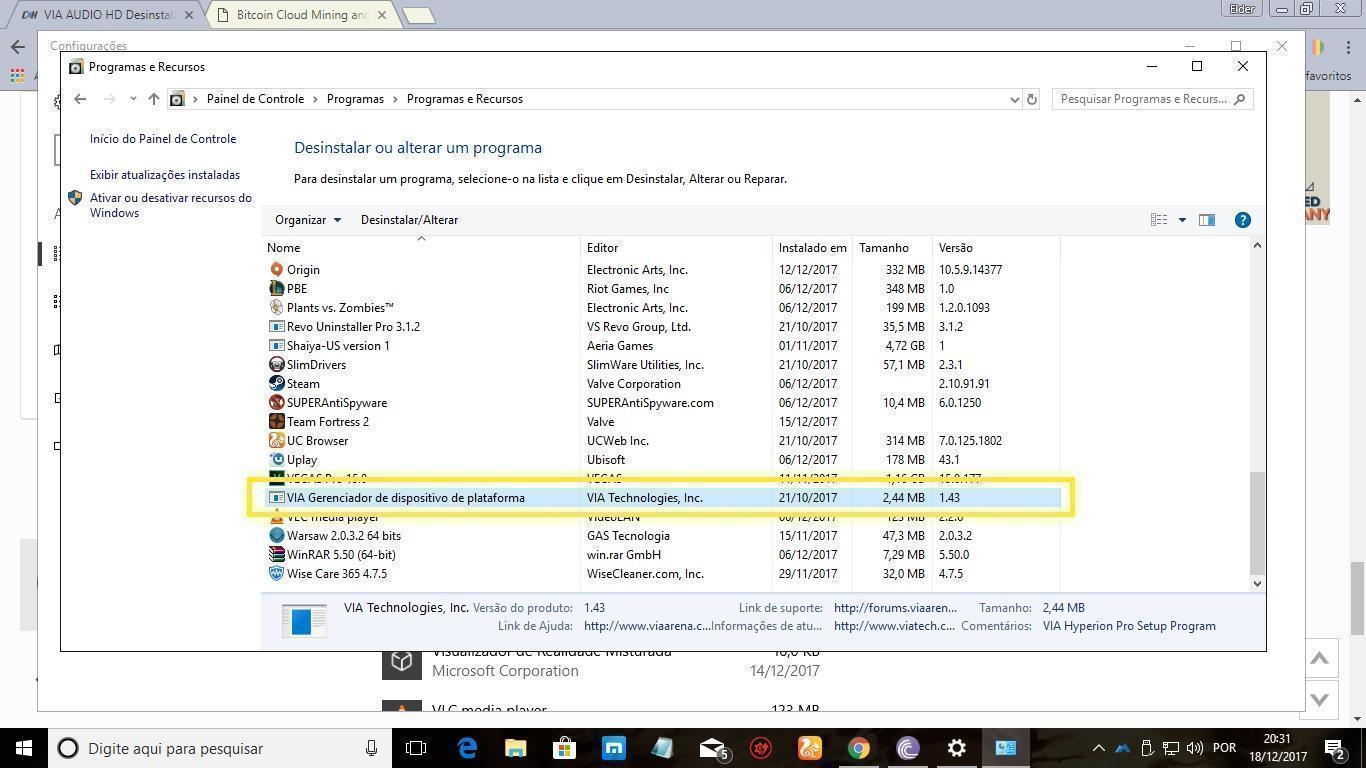Close the Bitcoin Cloud Mining tab
The height and width of the screenshot is (768, 1366).
[x=381, y=15]
